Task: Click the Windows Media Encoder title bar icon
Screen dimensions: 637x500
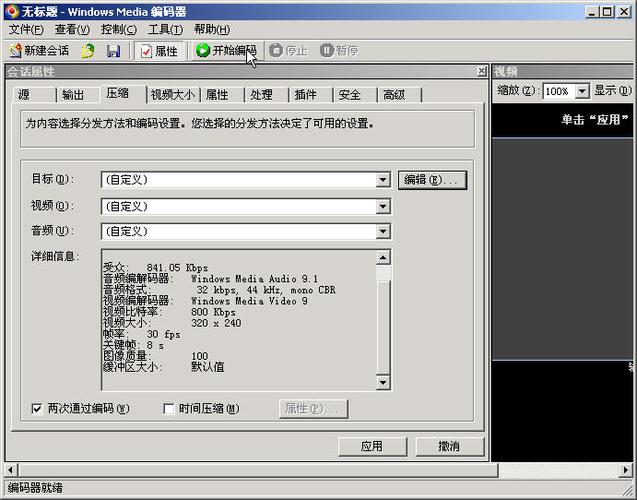Action: (x=12, y=11)
